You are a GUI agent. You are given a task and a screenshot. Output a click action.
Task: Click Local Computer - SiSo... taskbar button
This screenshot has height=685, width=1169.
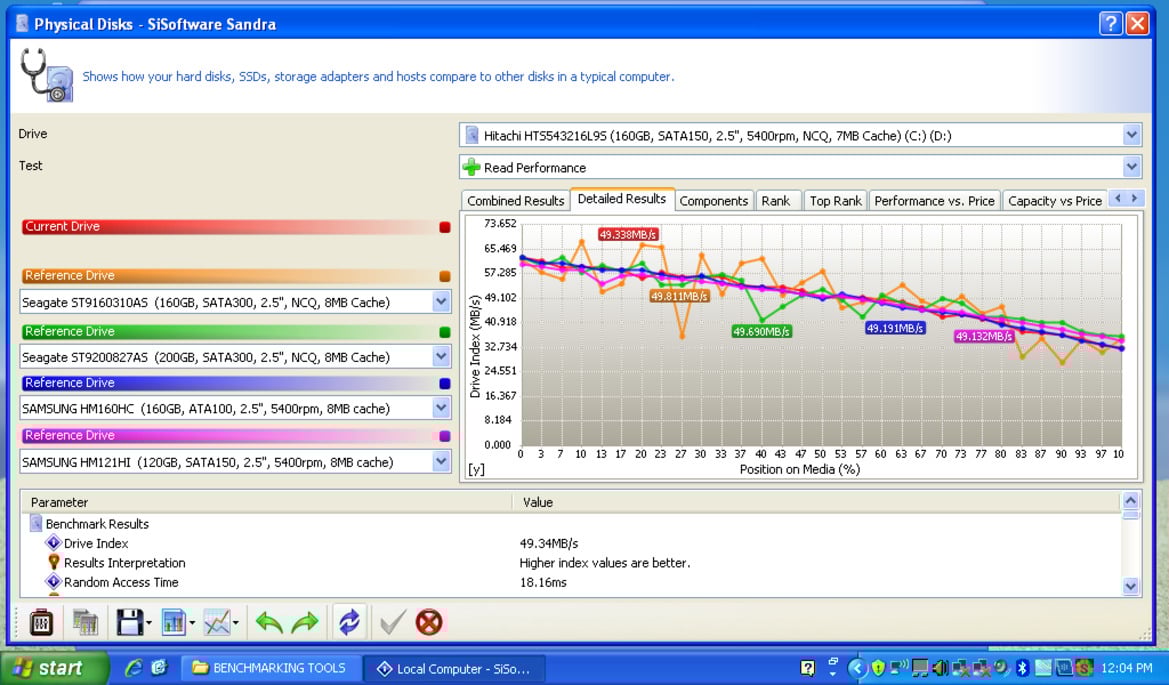point(455,669)
